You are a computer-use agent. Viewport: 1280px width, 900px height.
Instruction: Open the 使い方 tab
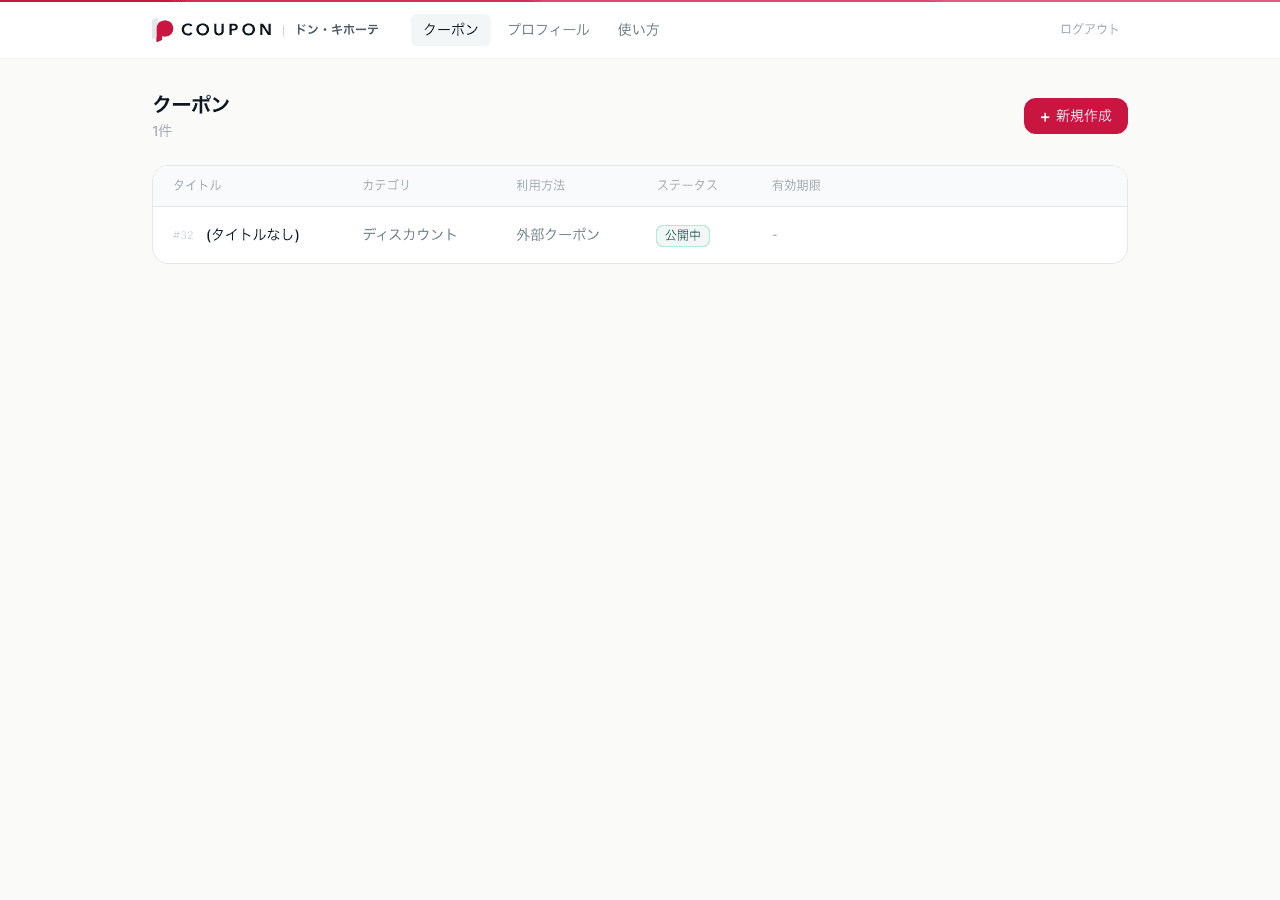click(638, 30)
